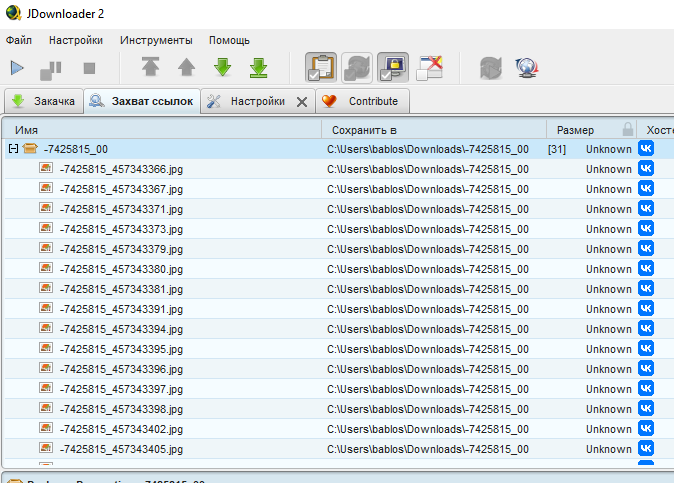The height and width of the screenshot is (483, 674).
Task: Click the green Move down arrow icon
Action: click(222, 68)
